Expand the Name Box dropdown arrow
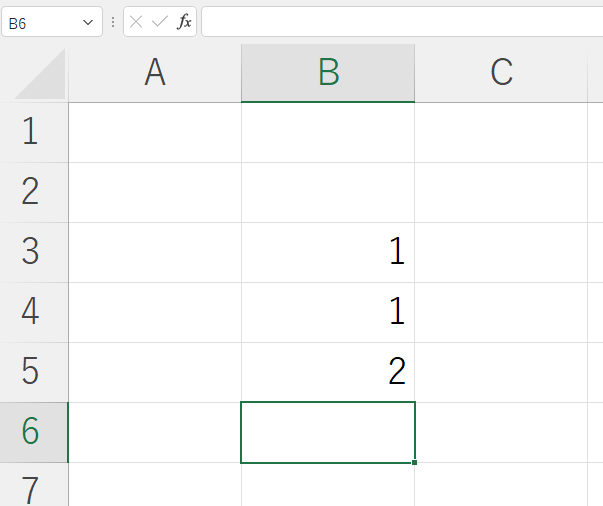Image resolution: width=603 pixels, height=506 pixels. [x=88, y=22]
